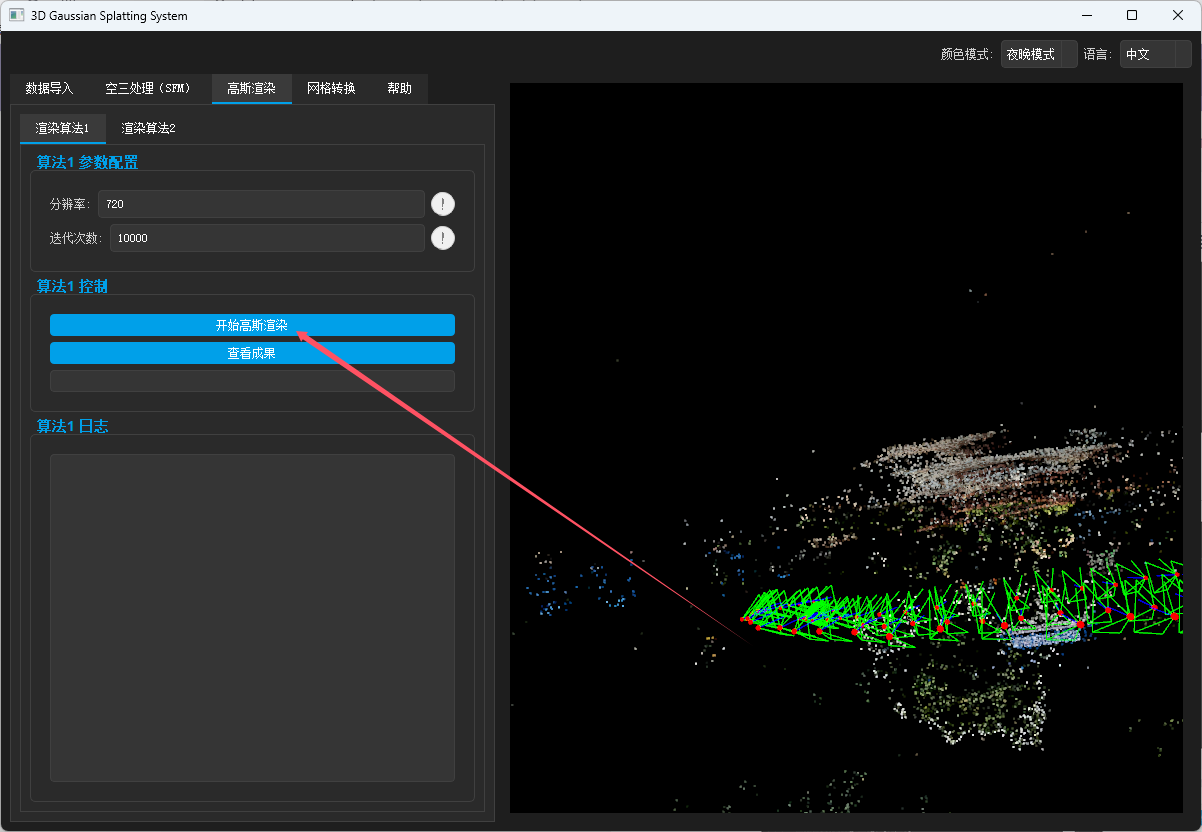This screenshot has height=832, width=1202.
Task: Click the 开始高斯渲染 button
Action: 252,325
